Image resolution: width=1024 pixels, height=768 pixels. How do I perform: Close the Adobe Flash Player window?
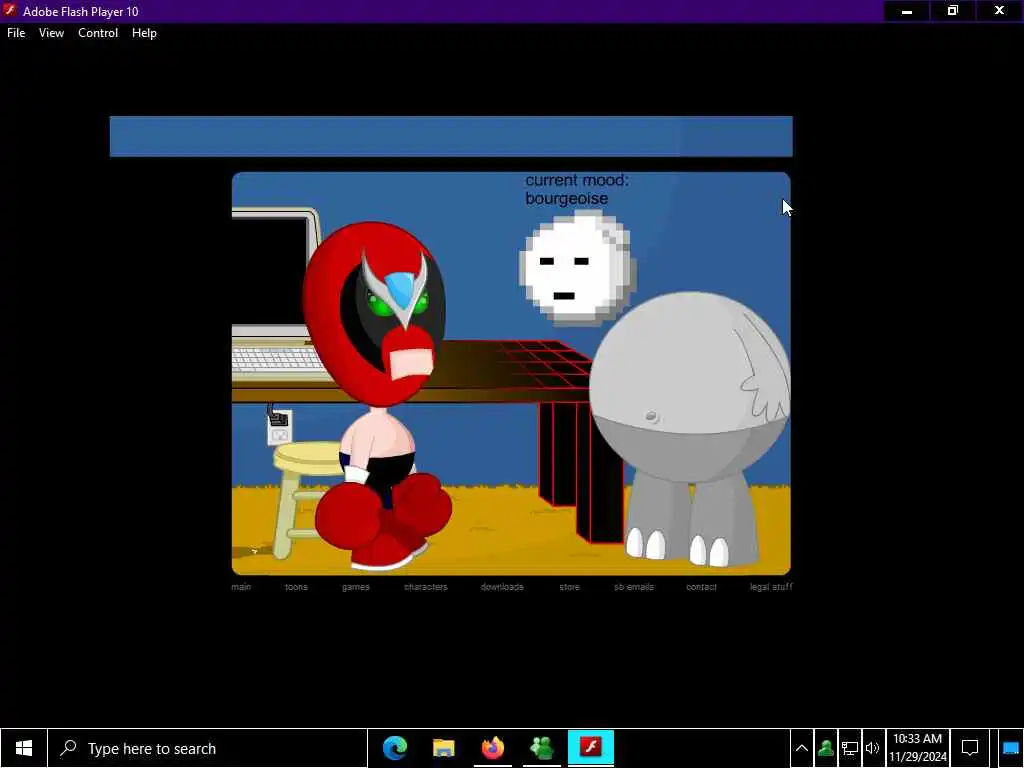point(999,11)
